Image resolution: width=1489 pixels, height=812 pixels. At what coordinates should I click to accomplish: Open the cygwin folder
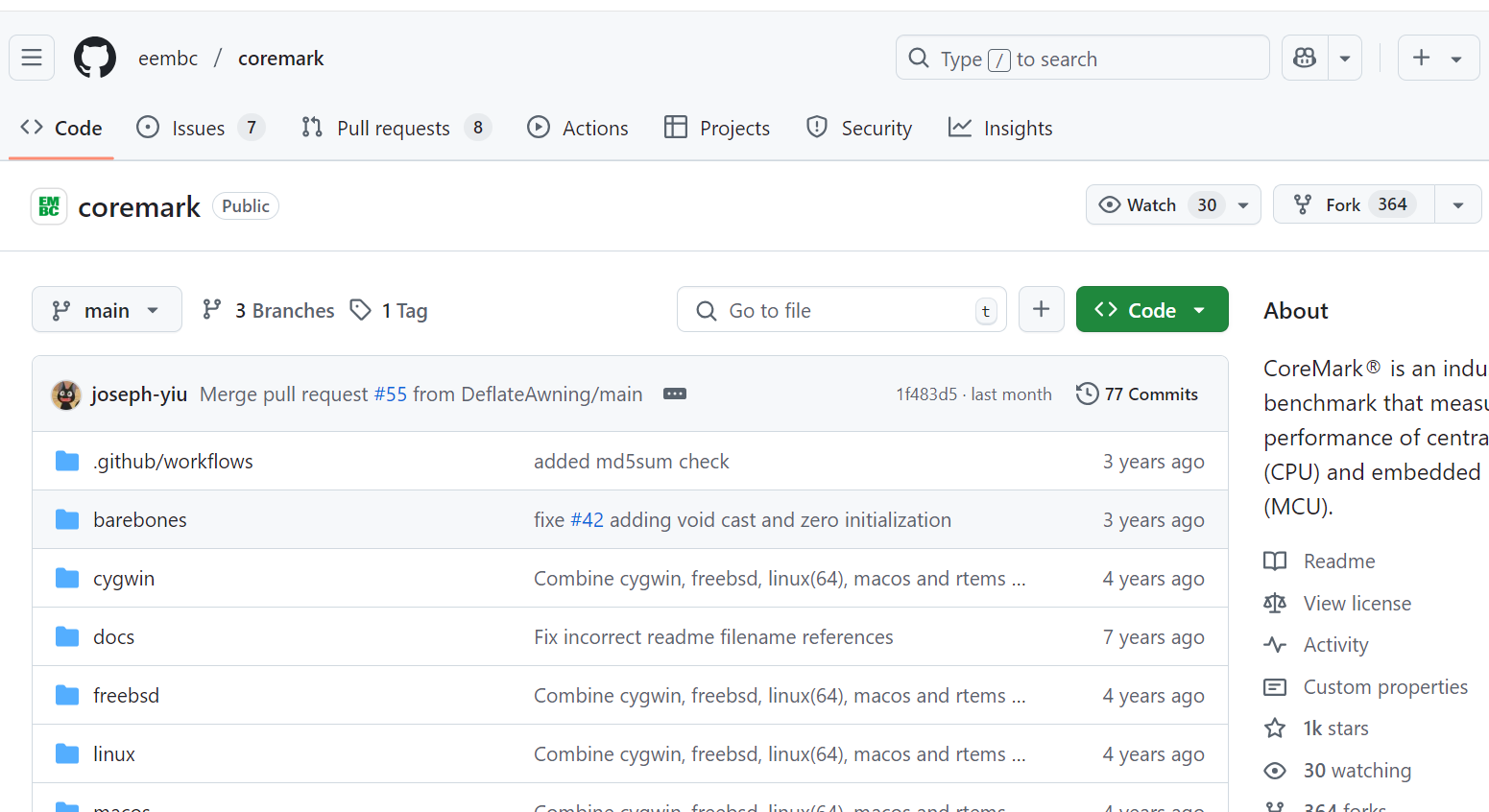(x=124, y=579)
